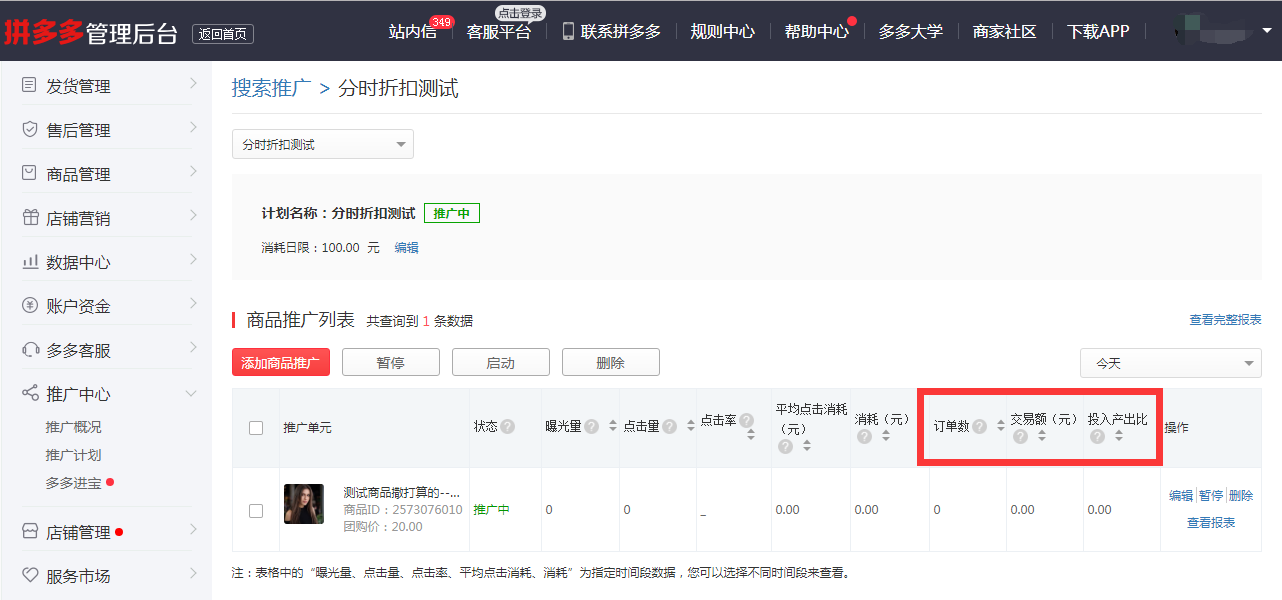Sort by 点击率 using the sort arrows

coord(751,436)
